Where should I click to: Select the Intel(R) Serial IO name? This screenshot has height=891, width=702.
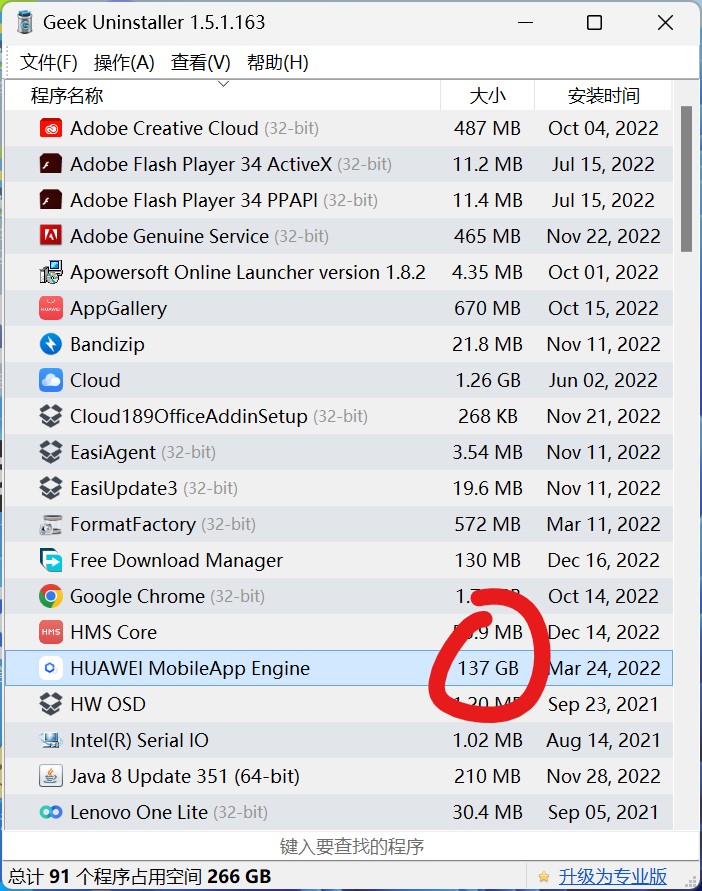pyautogui.click(x=139, y=740)
